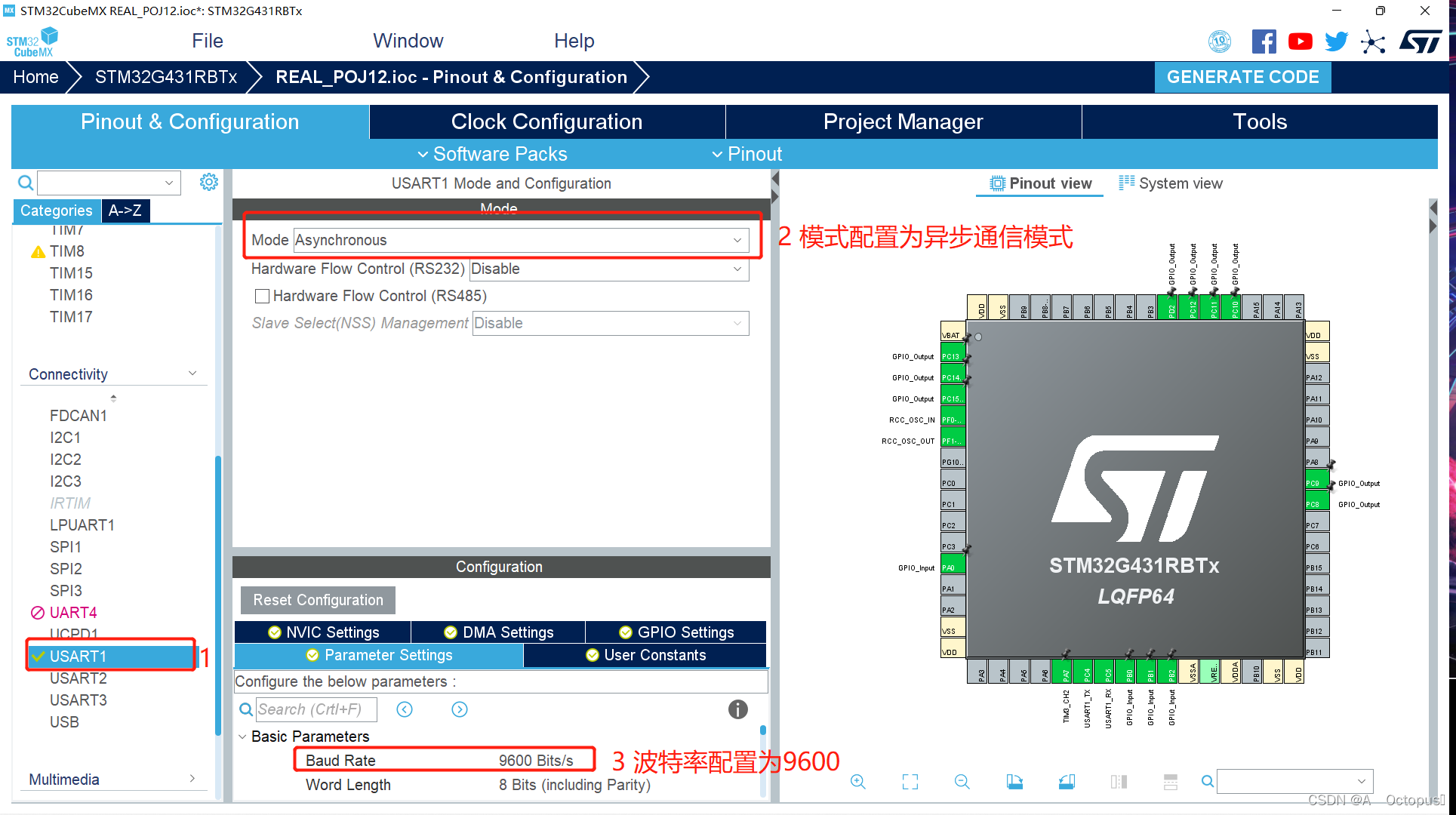Open the Clock Configuration tab
The width and height of the screenshot is (1456, 815).
tap(546, 121)
